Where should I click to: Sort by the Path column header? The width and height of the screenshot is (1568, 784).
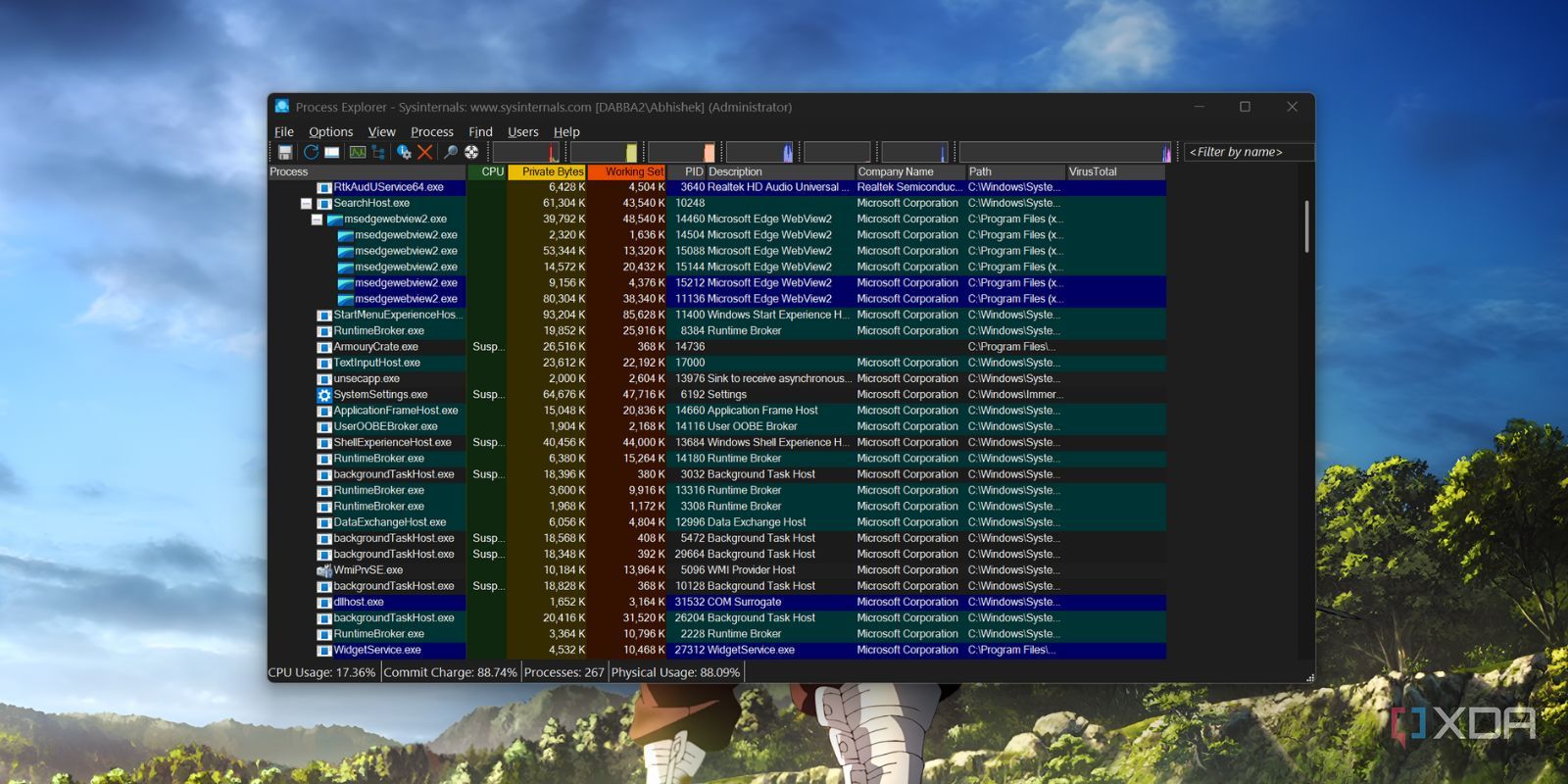point(1016,171)
